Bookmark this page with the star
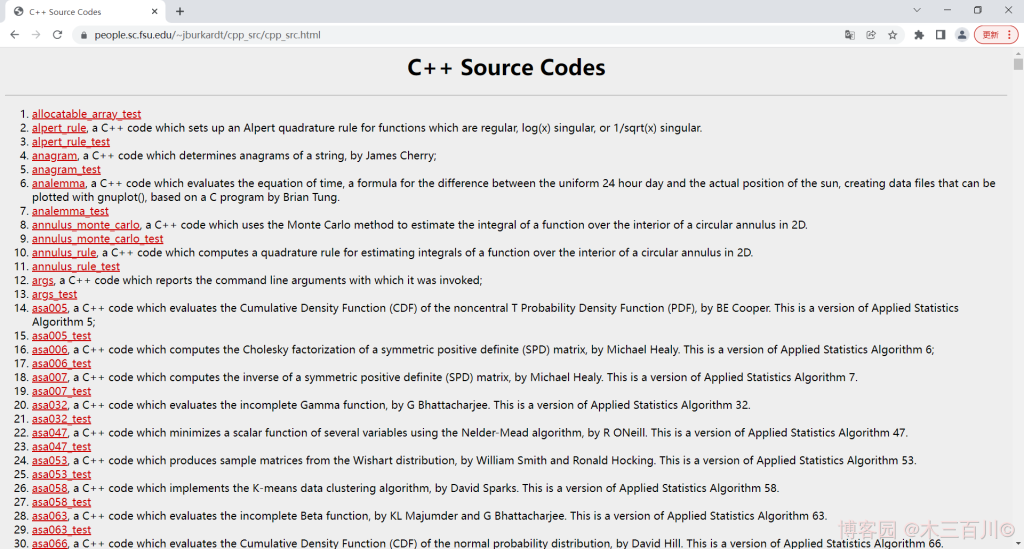1024x549 pixels. 892,35
